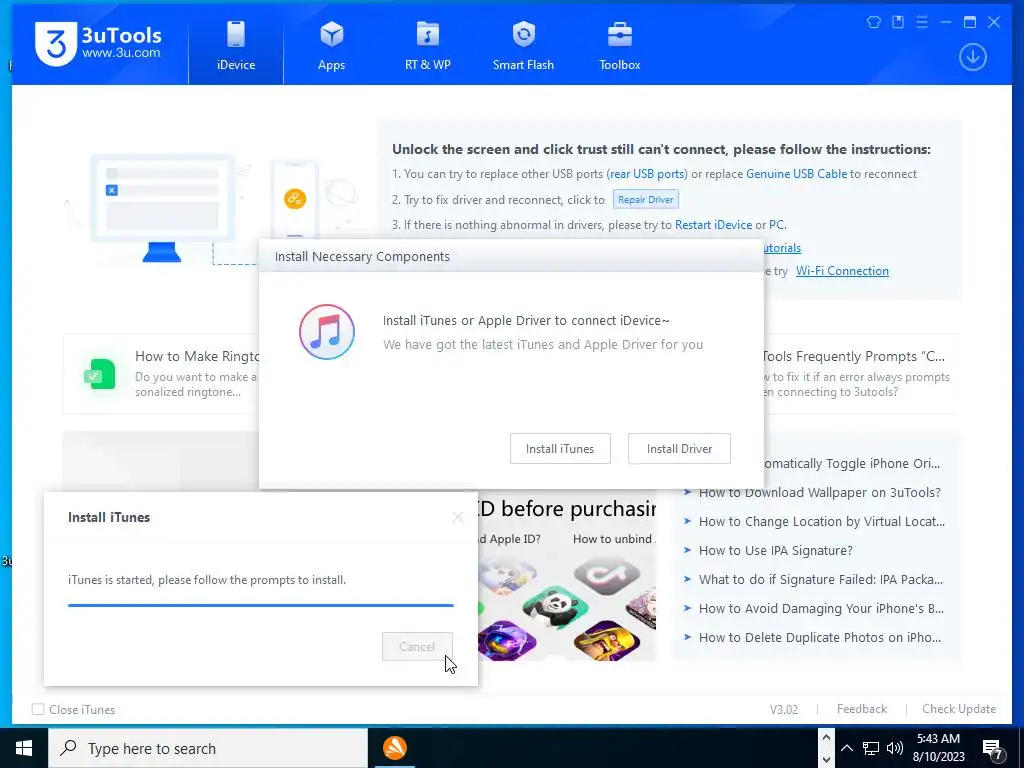Open the download manager arrow icon

[972, 57]
